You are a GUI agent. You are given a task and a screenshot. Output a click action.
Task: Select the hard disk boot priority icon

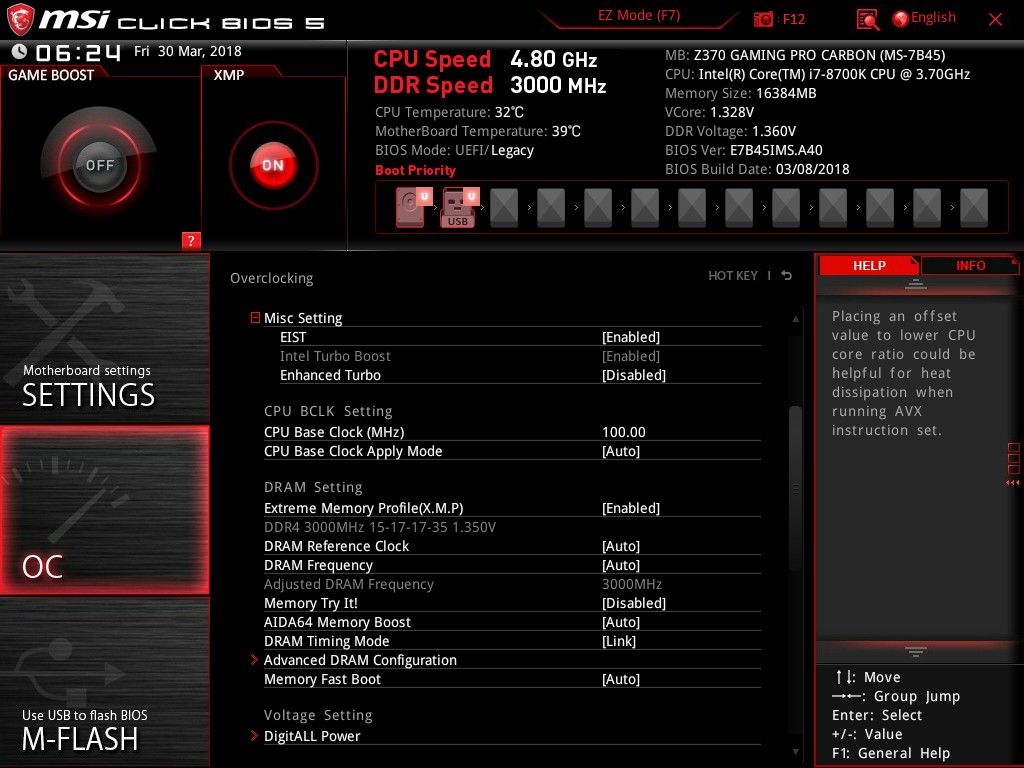coord(411,208)
